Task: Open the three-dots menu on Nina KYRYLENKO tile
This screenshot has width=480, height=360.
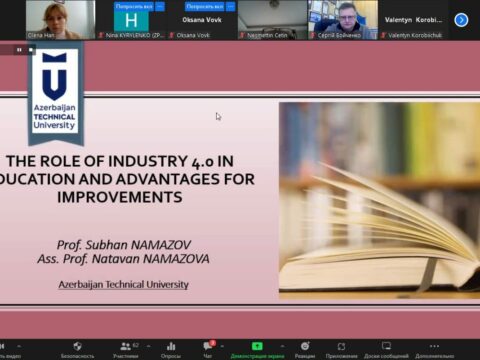Action: pos(160,6)
